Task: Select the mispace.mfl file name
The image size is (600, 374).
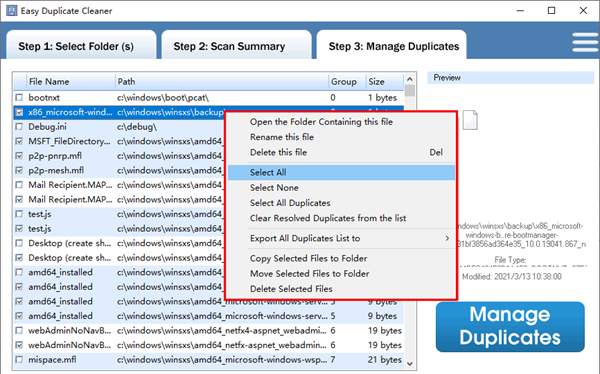Action: pos(52,359)
